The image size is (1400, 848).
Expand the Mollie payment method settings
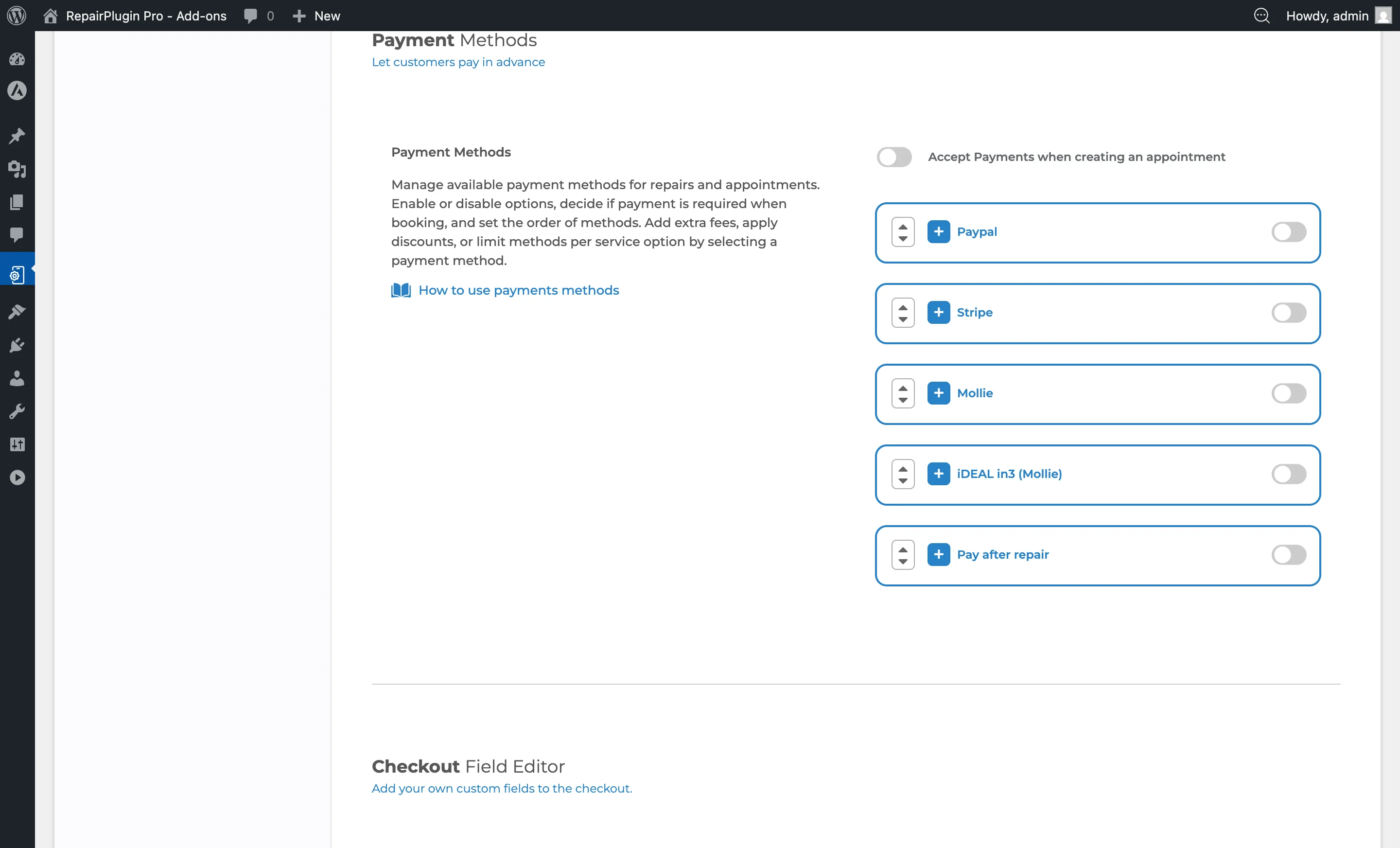click(939, 393)
